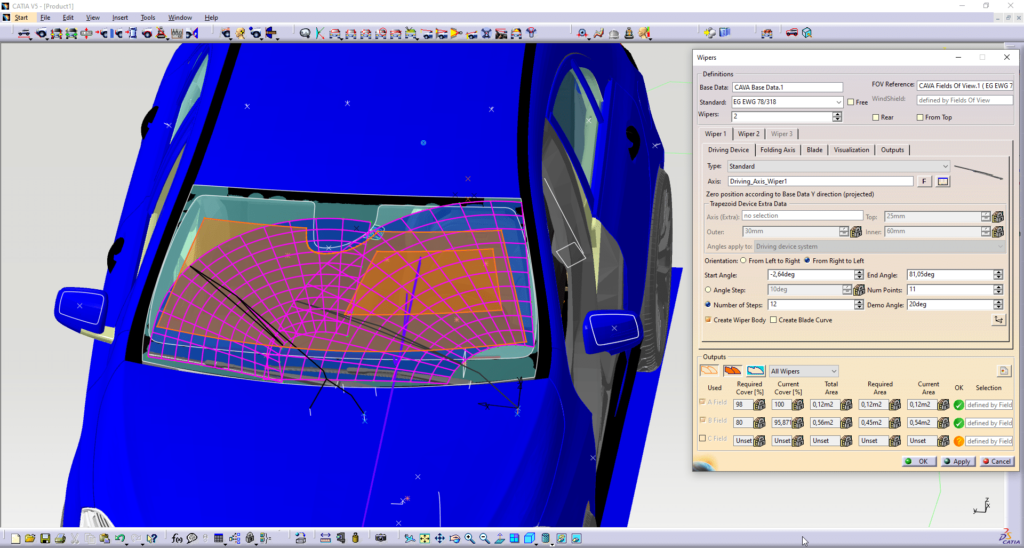
Task: Open the Tools menu
Action: [148, 18]
